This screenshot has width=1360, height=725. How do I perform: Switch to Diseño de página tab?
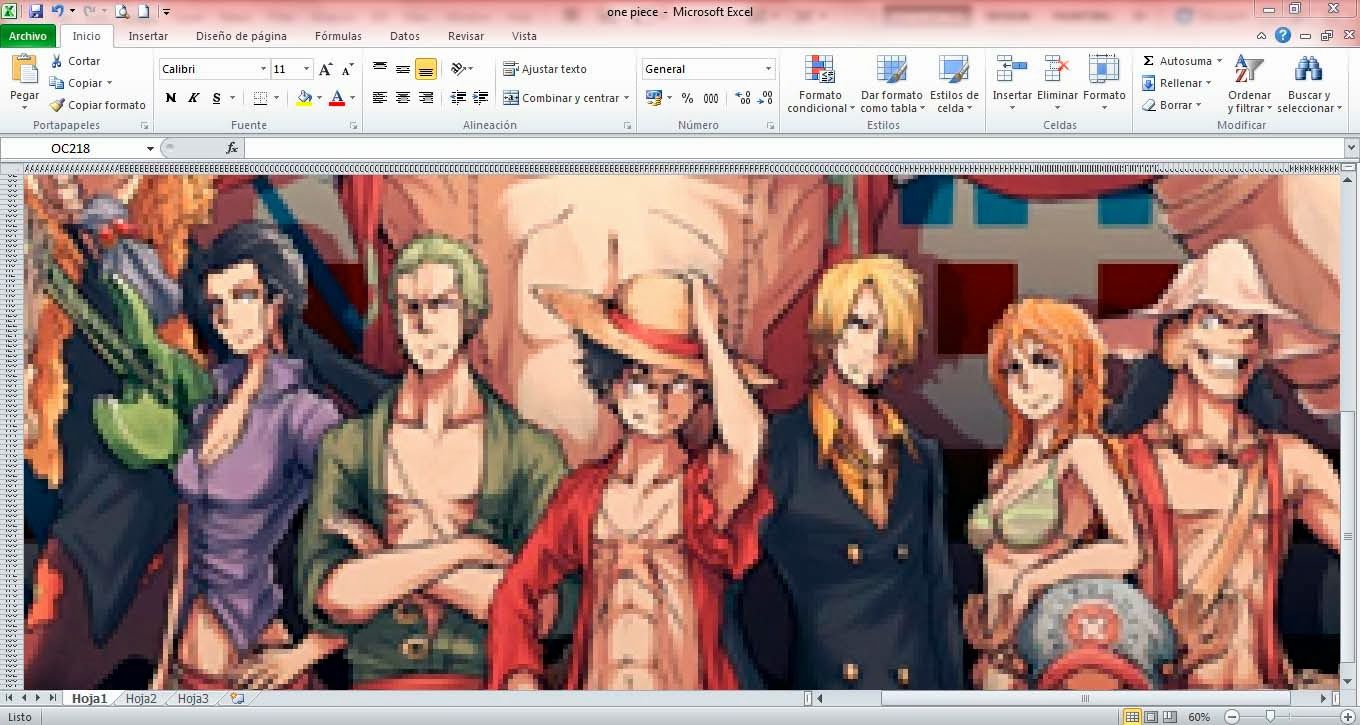(241, 36)
